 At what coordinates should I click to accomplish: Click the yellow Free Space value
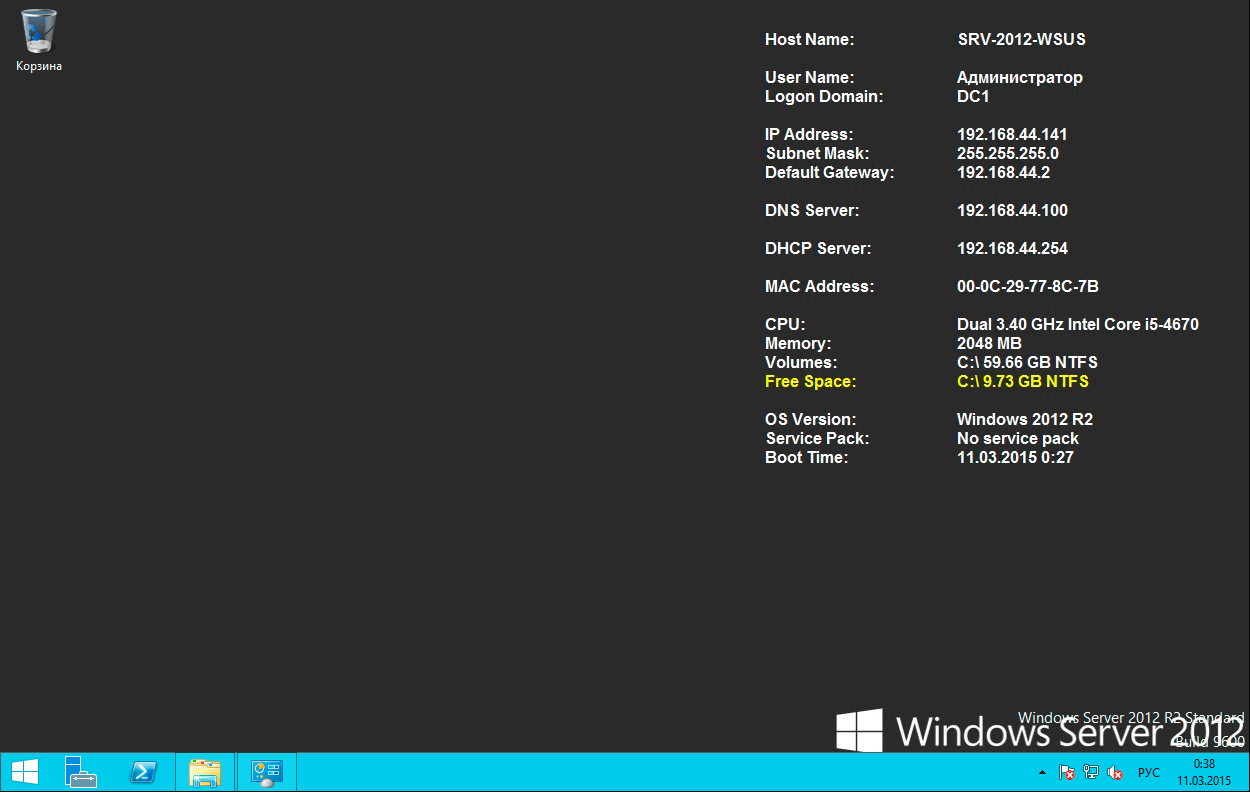tap(1022, 382)
